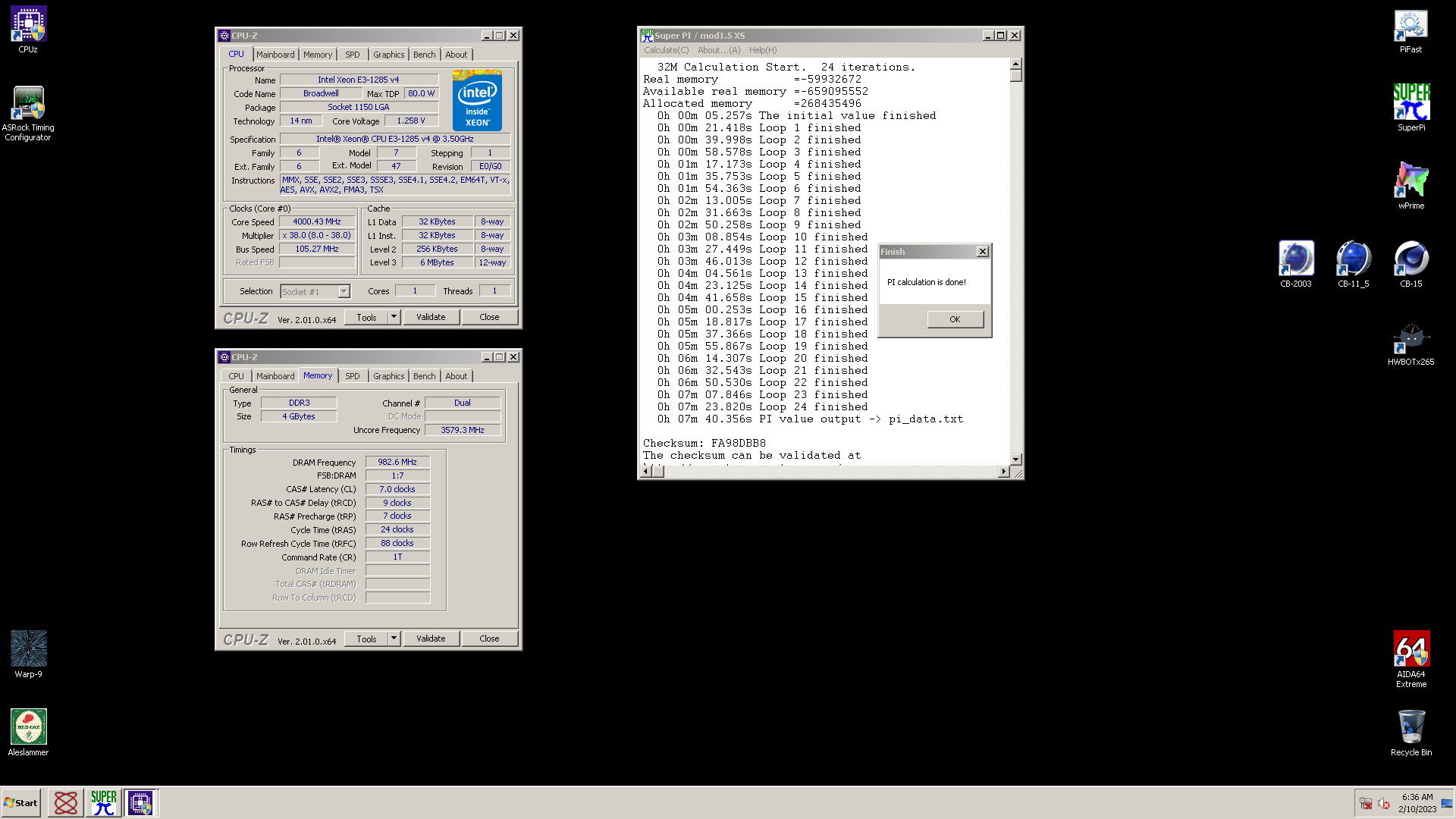1456x819 pixels.
Task: Click OK in the Finish dialog
Action: [955, 319]
